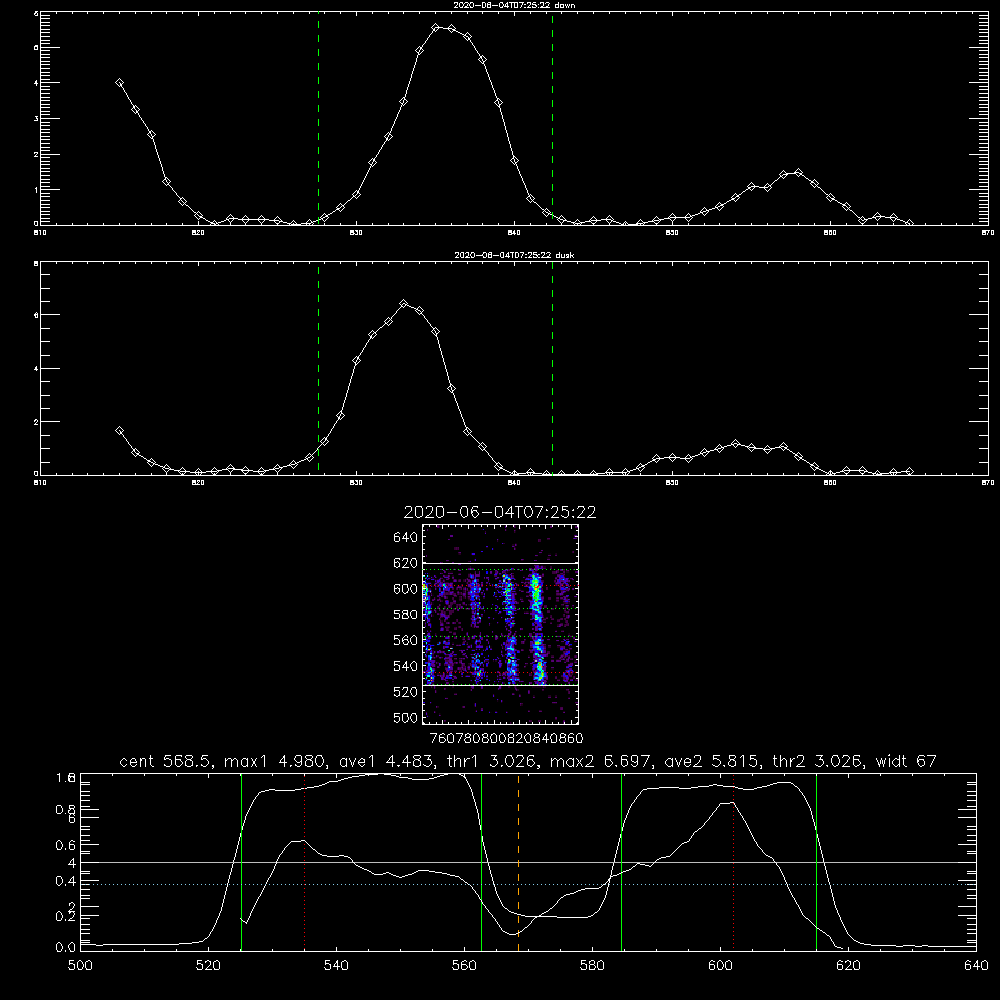Screen dimensions: 1000x1000
Task: Click the lower solid white line in the spectral image
Action: point(500,685)
